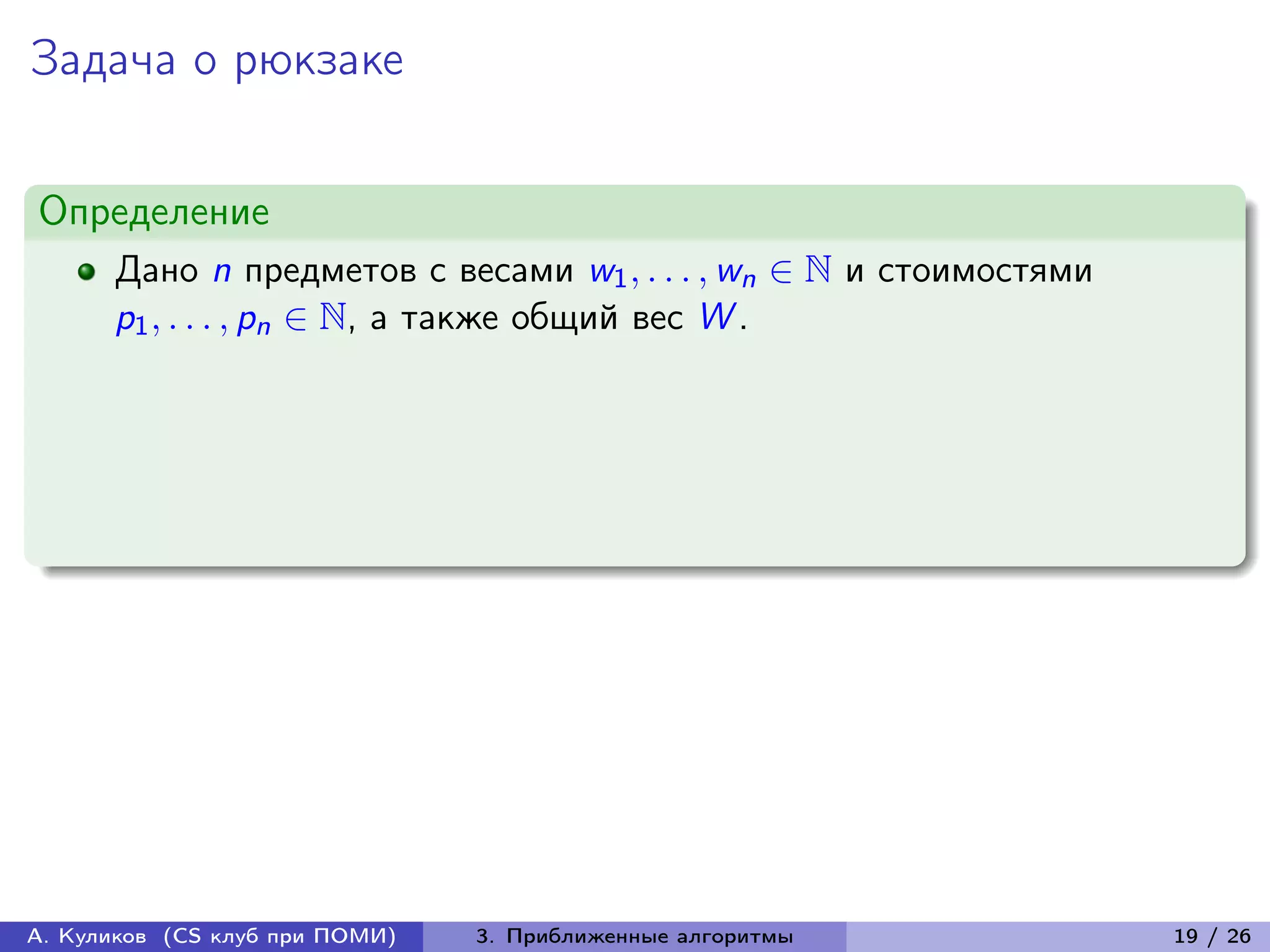Click the "Определение" block heading
The height and width of the screenshot is (952, 1270).
pos(154,212)
